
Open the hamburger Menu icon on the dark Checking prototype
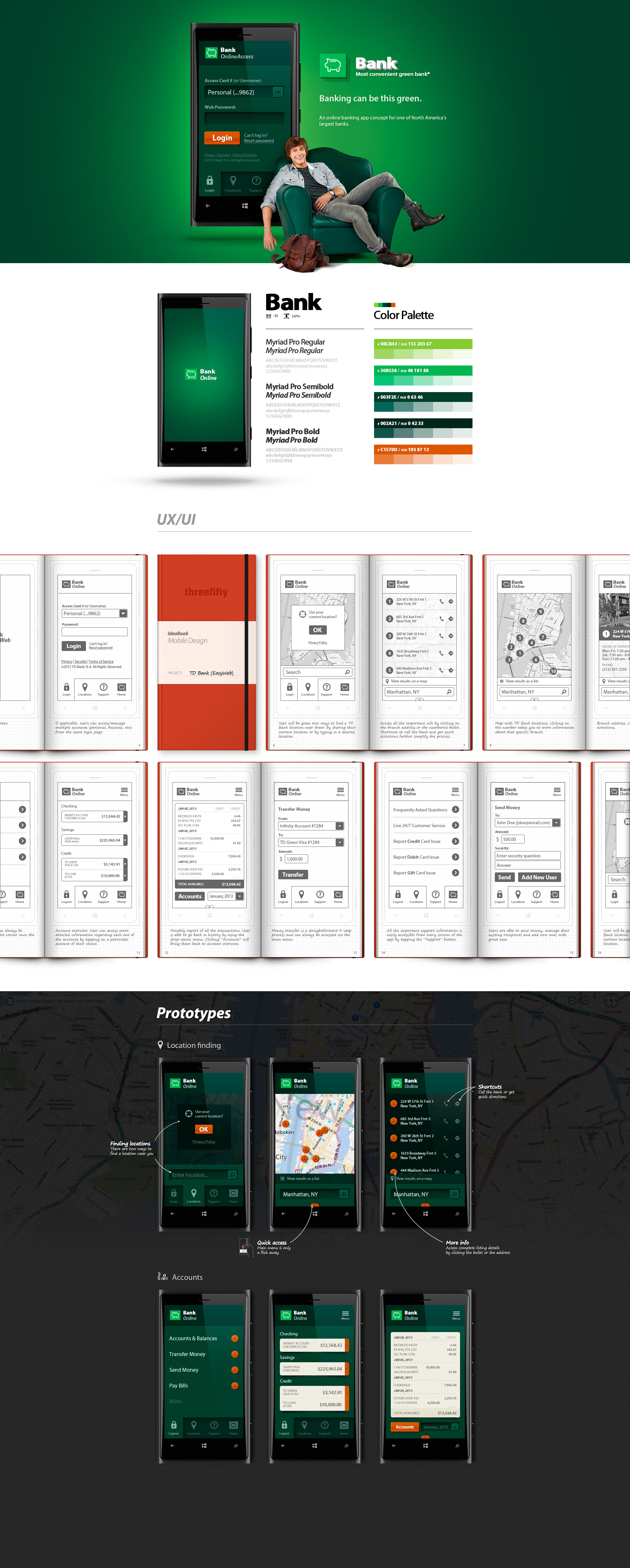point(345,1314)
